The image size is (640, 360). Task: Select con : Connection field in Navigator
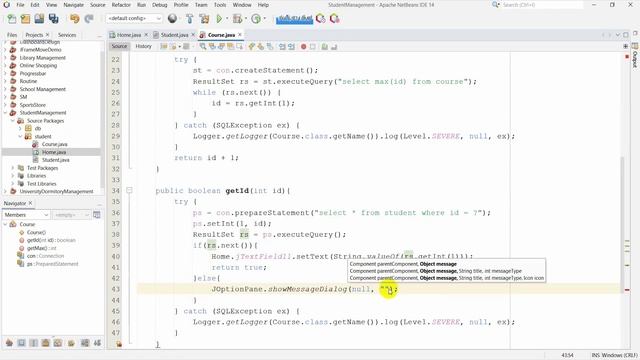click(x=45, y=256)
